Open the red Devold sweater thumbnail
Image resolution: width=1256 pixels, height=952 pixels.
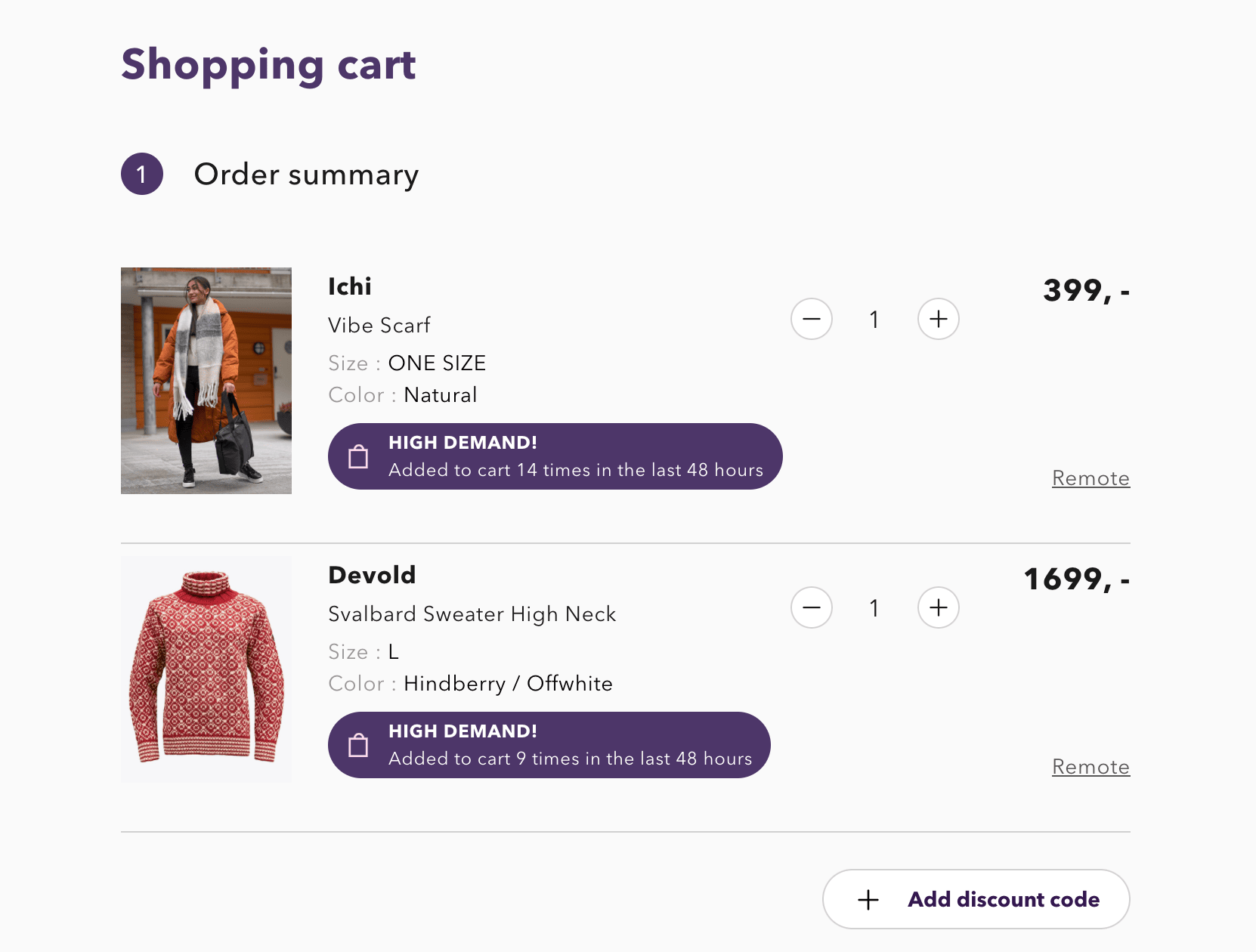[206, 669]
